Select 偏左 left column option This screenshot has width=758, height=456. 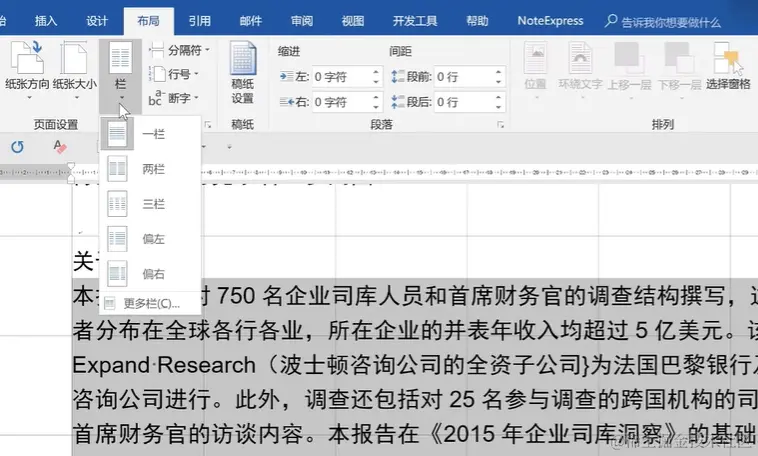point(150,239)
